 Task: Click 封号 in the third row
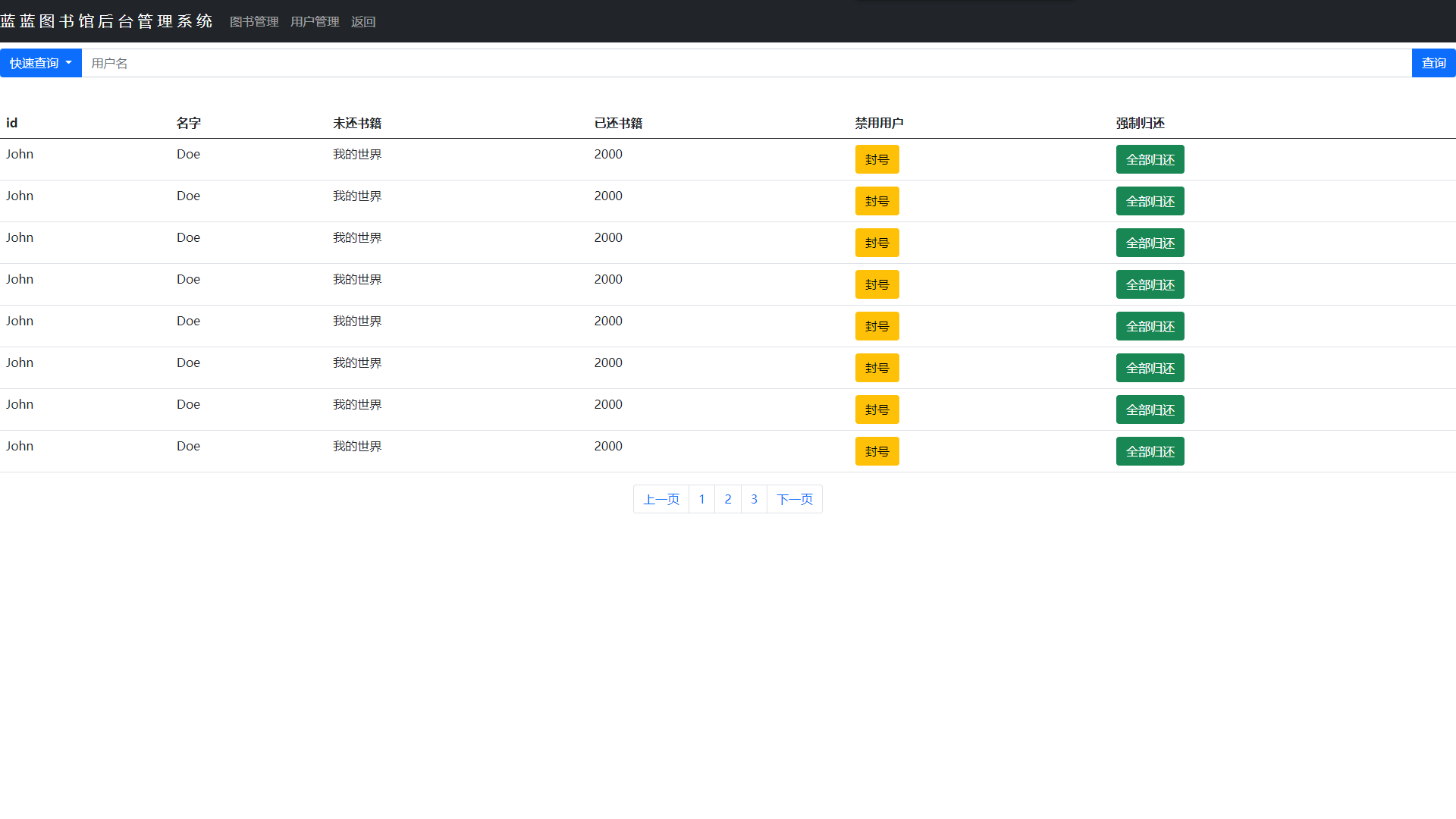(877, 243)
